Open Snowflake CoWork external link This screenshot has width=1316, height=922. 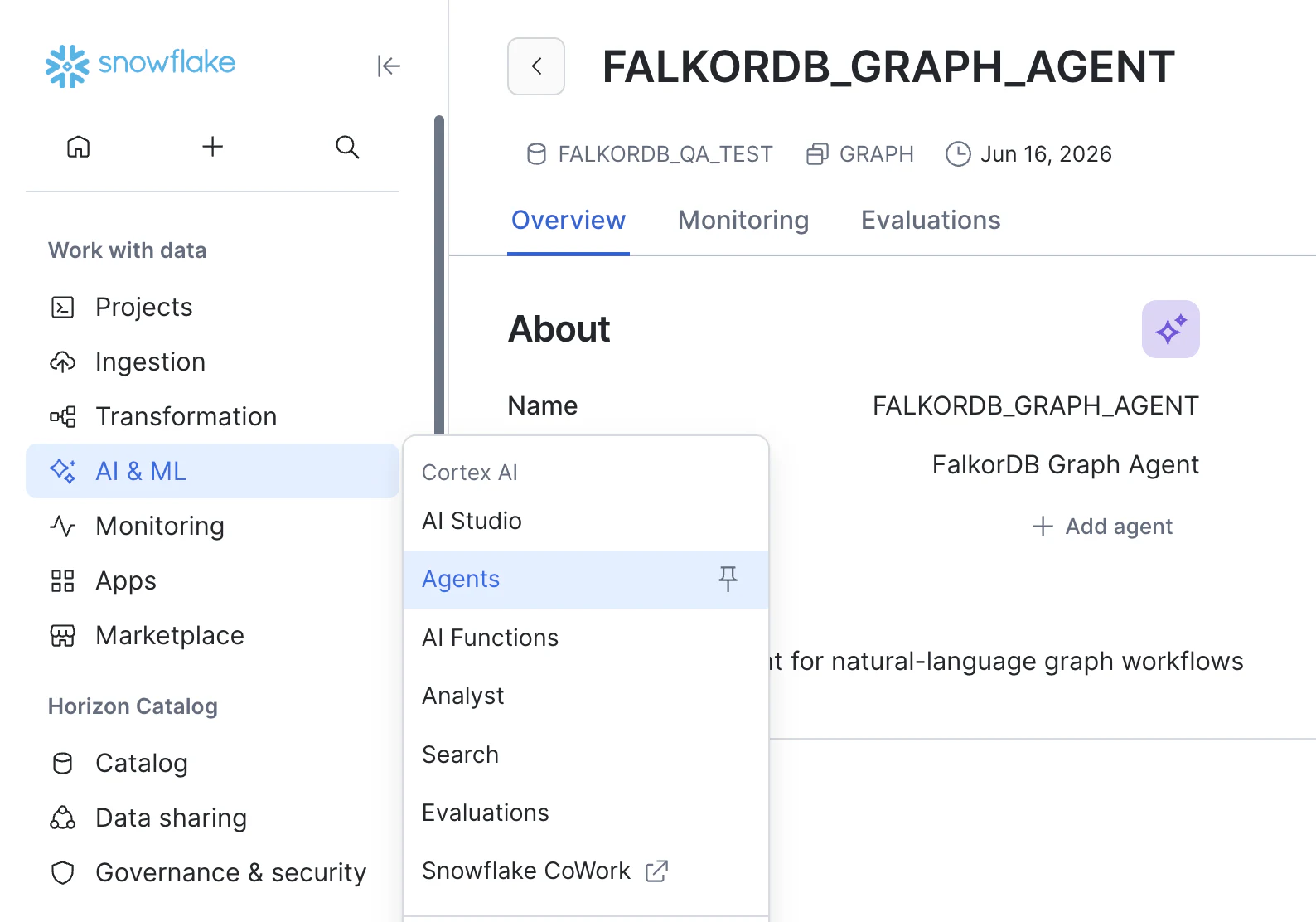point(586,871)
